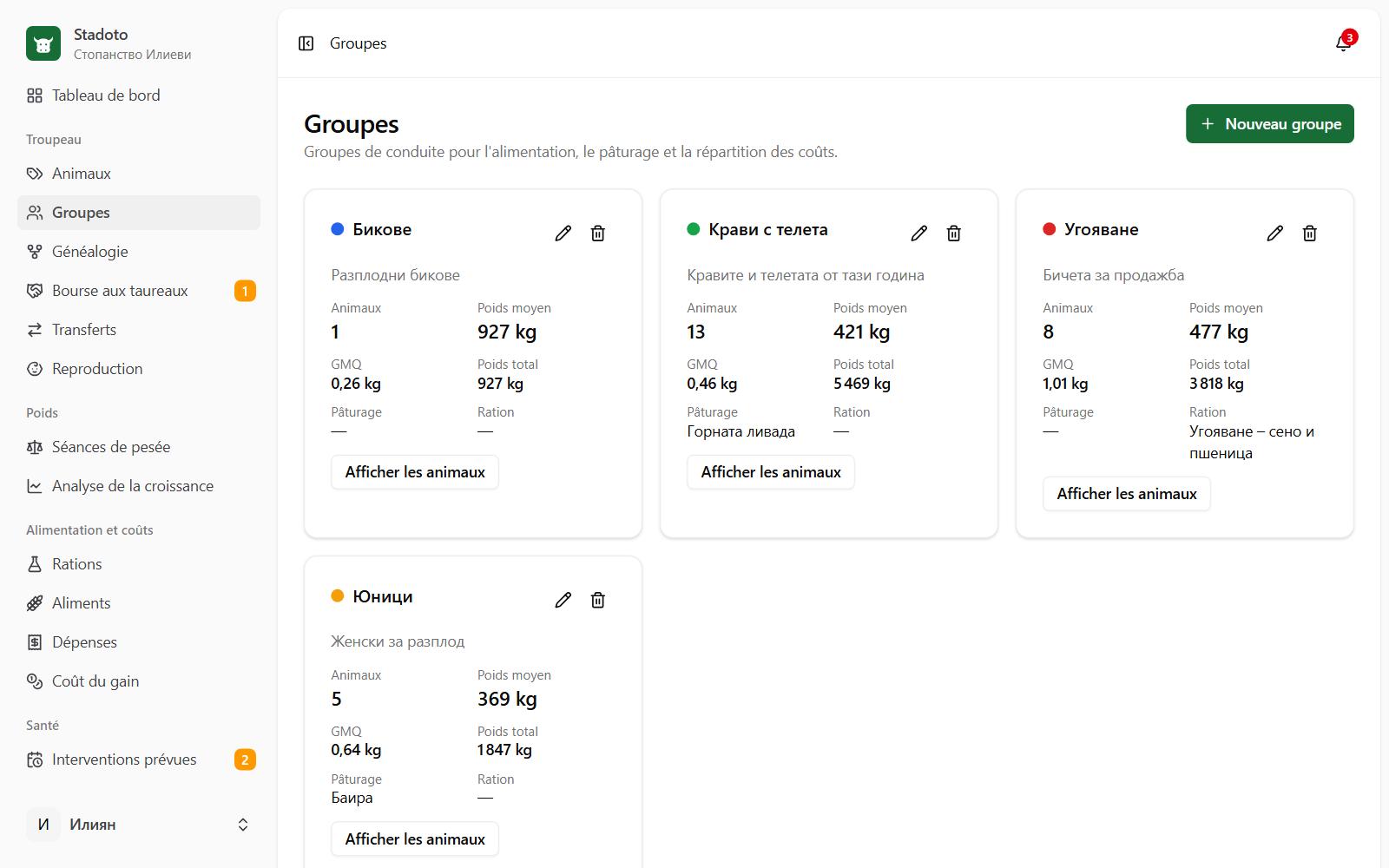The image size is (1389, 868).
Task: Delete the Крави с телета group
Action: click(x=954, y=233)
